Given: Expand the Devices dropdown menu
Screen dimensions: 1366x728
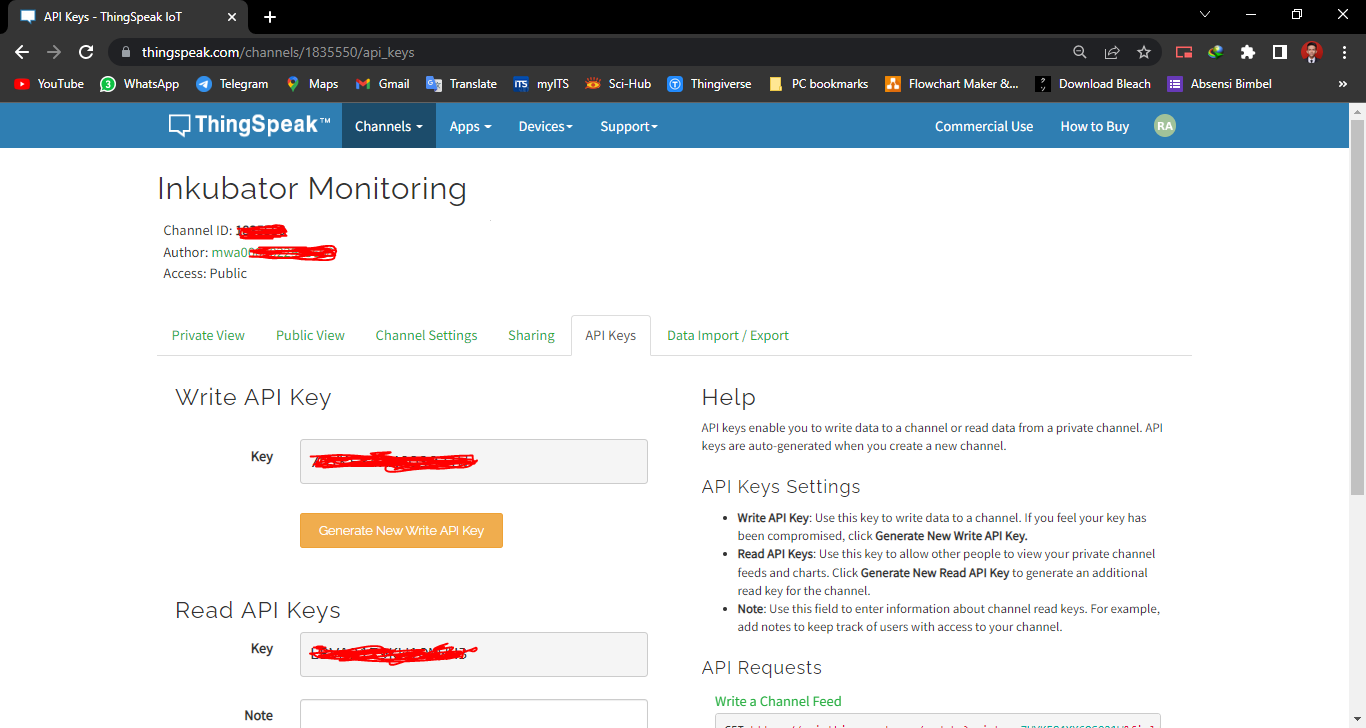Looking at the screenshot, I should point(545,126).
